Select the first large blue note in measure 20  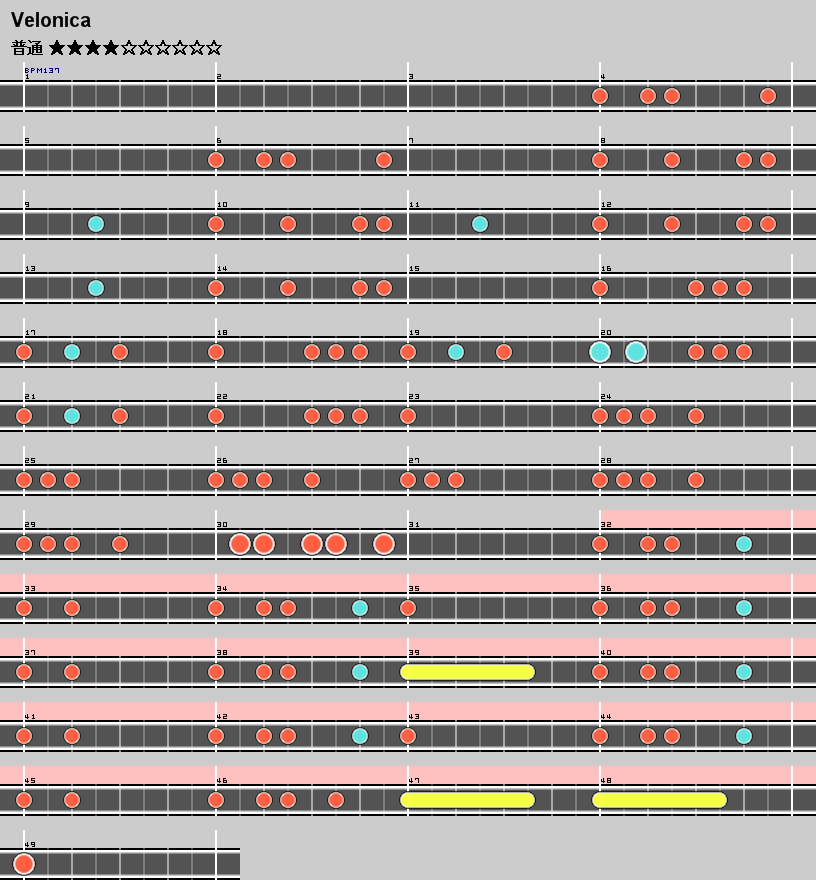pos(600,352)
